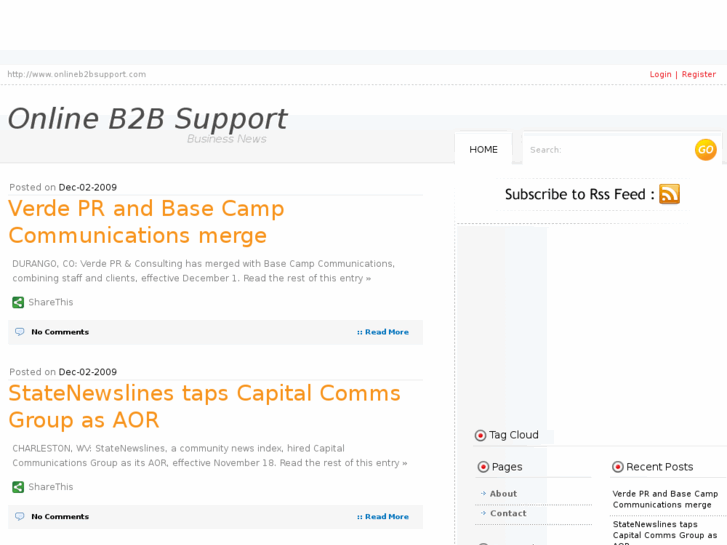Click the red Pages bullet icon
Image resolution: width=727 pixels, height=545 pixels.
(x=483, y=467)
